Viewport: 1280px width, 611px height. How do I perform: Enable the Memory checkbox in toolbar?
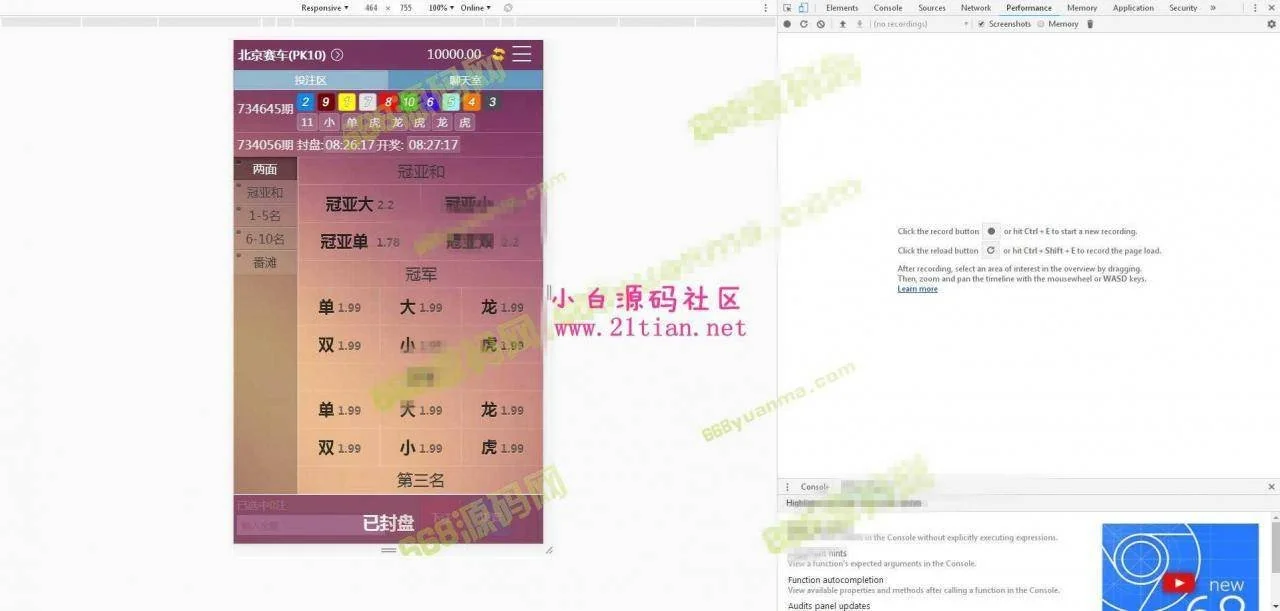click(x=1041, y=24)
